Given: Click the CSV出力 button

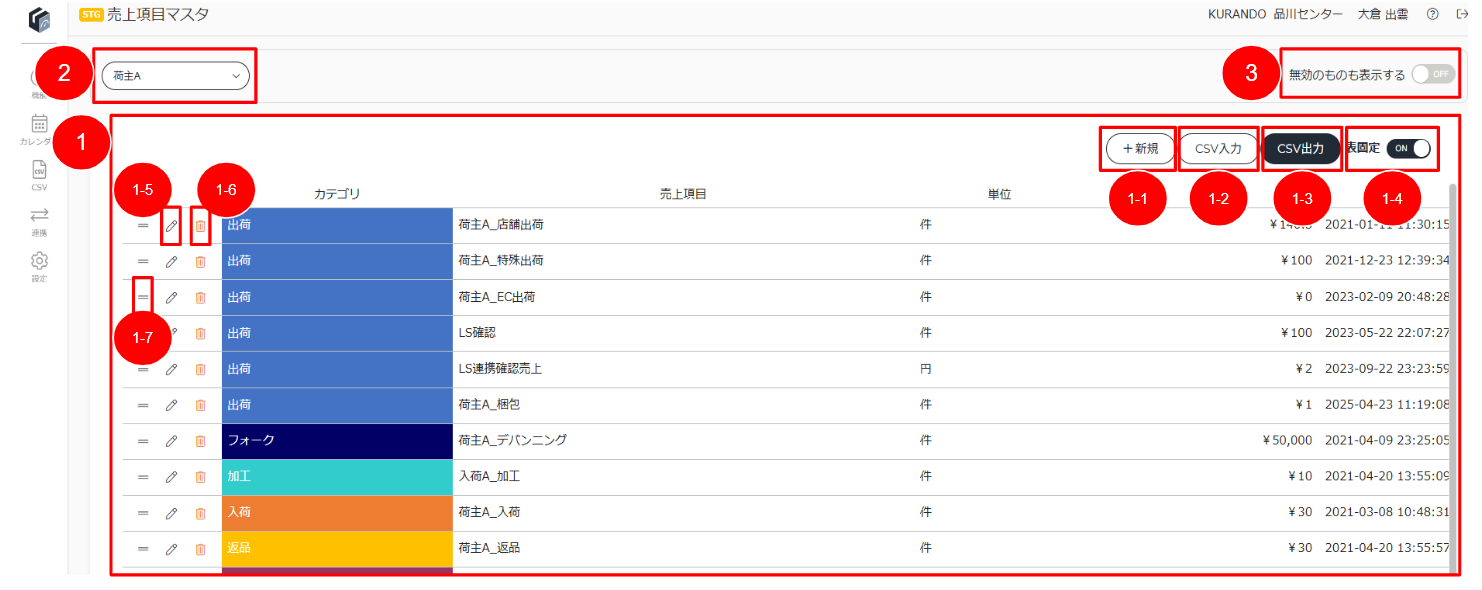Looking at the screenshot, I should (x=1301, y=149).
